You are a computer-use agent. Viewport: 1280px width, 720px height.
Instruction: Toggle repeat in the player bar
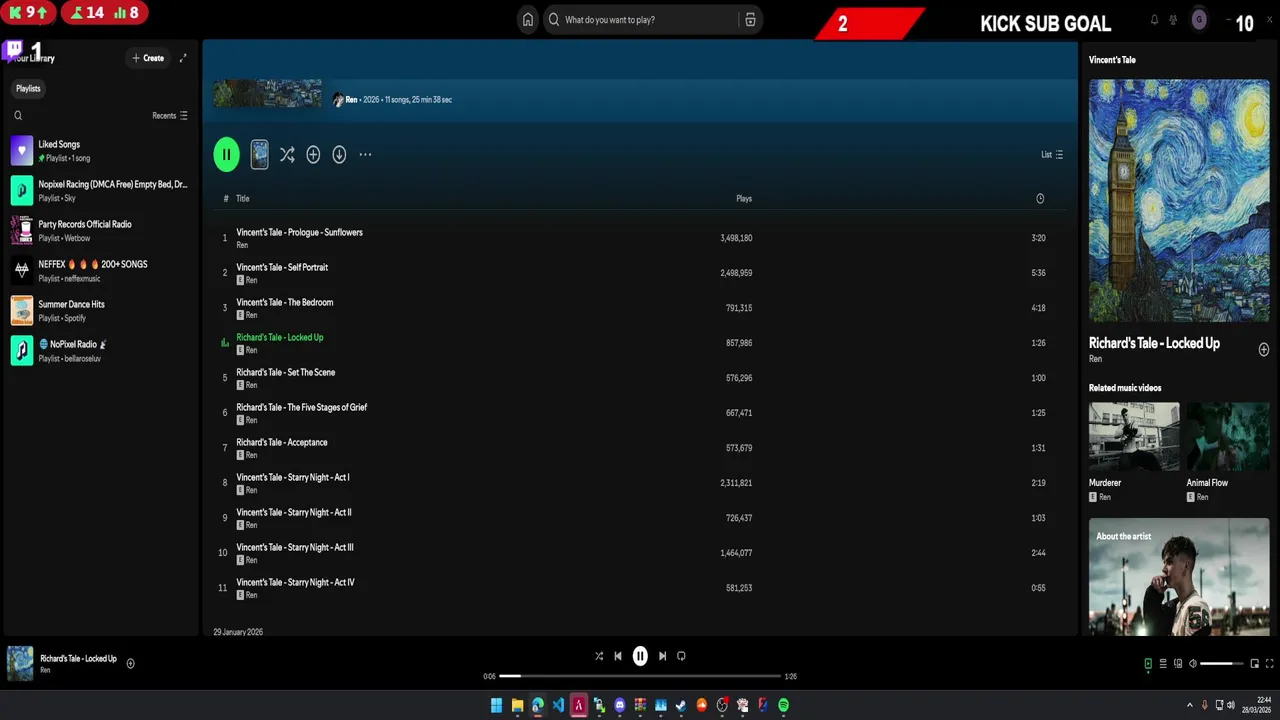(681, 656)
